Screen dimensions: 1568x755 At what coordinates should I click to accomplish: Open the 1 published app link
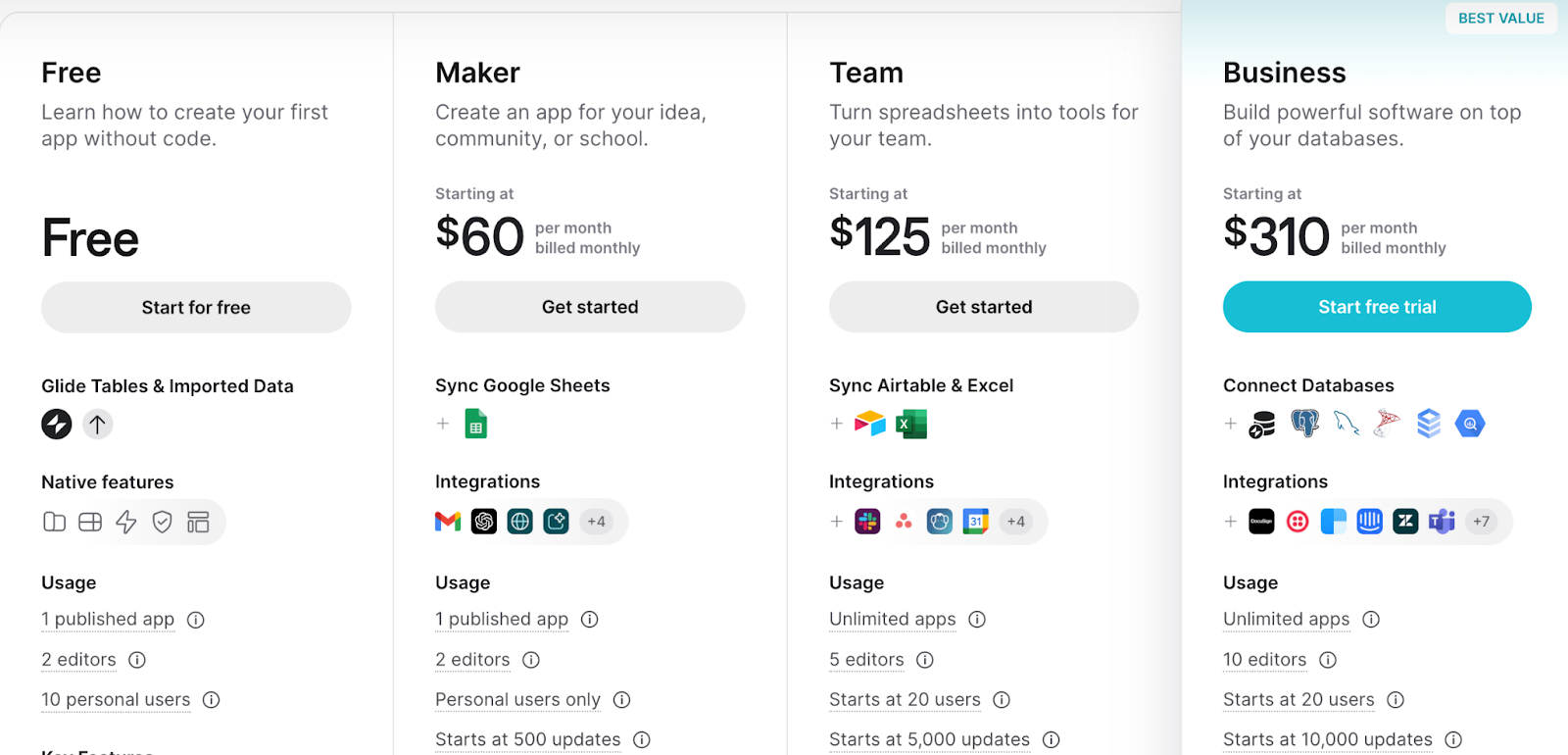(x=108, y=619)
